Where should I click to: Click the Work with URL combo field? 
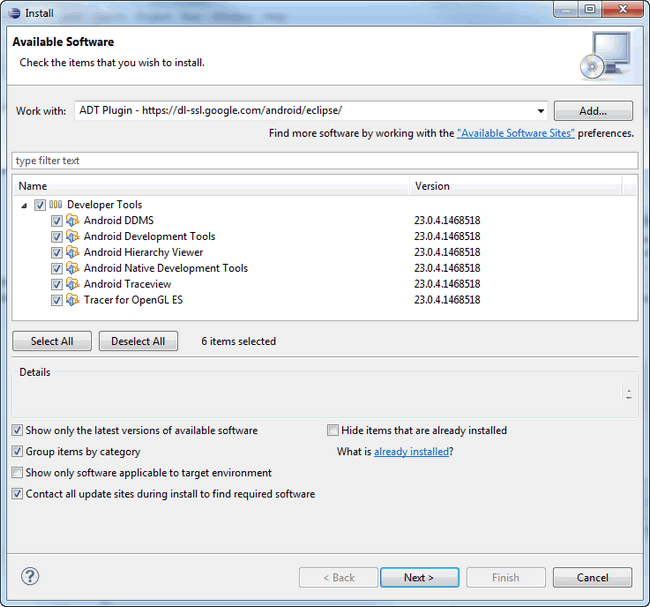311,111
